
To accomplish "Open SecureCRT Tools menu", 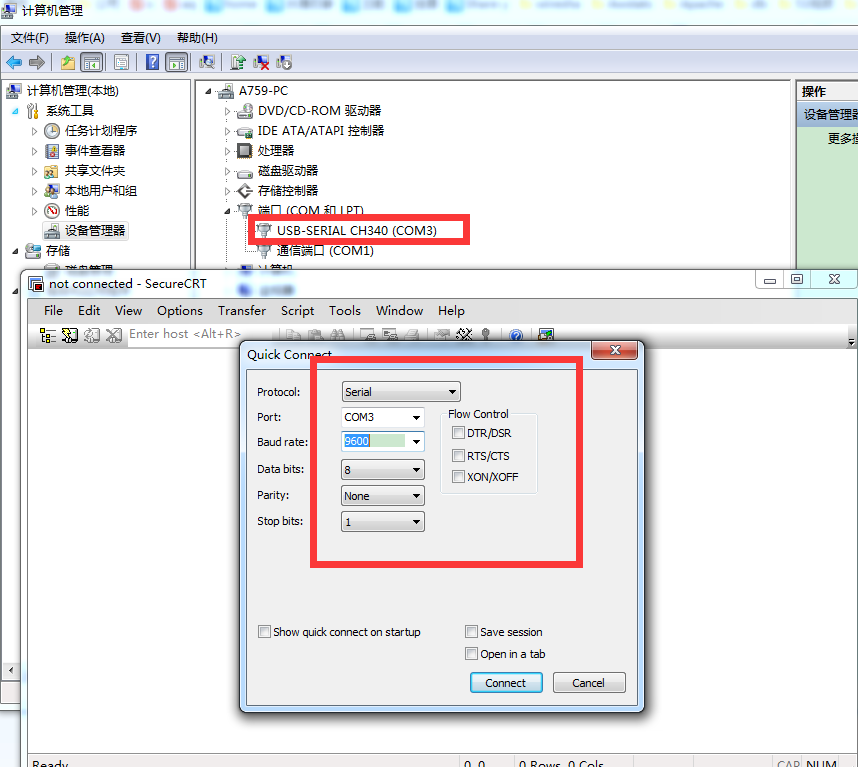I will [x=344, y=311].
